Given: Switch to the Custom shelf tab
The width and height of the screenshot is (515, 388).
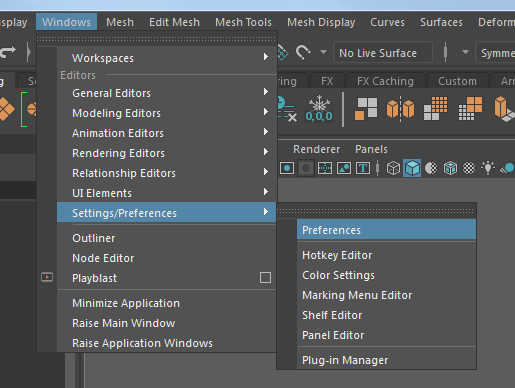Looking at the screenshot, I should [x=457, y=81].
